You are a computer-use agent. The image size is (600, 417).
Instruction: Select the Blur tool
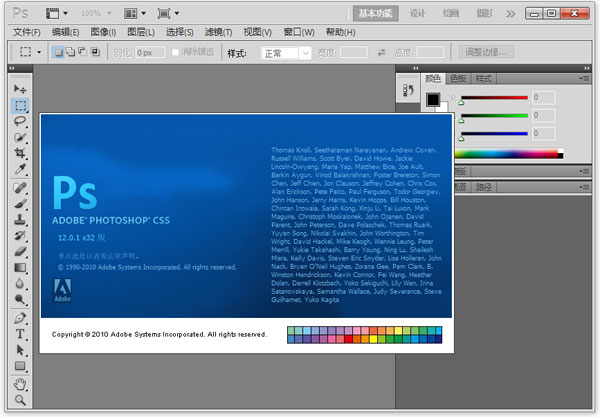click(20, 283)
